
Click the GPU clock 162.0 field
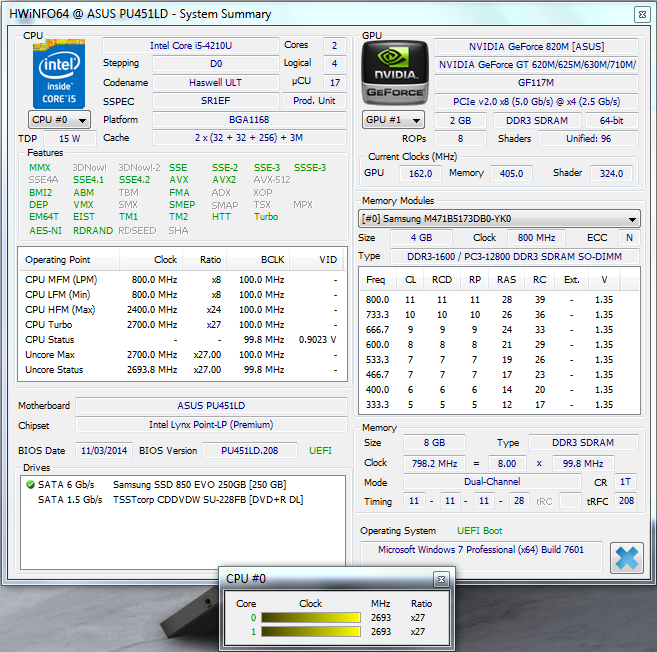point(420,173)
